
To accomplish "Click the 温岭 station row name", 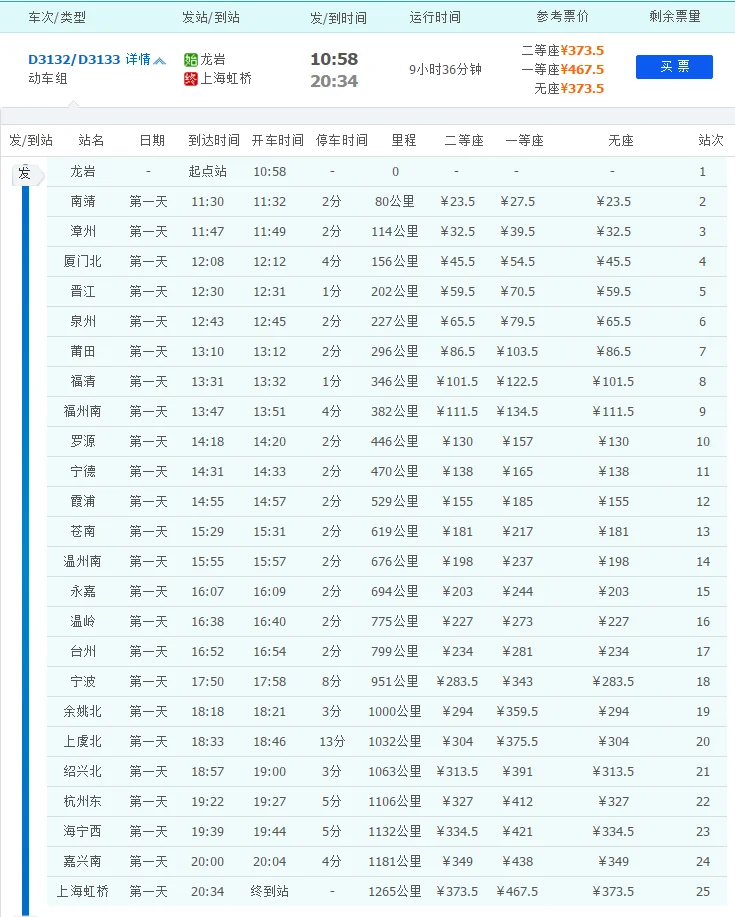I will (82, 621).
